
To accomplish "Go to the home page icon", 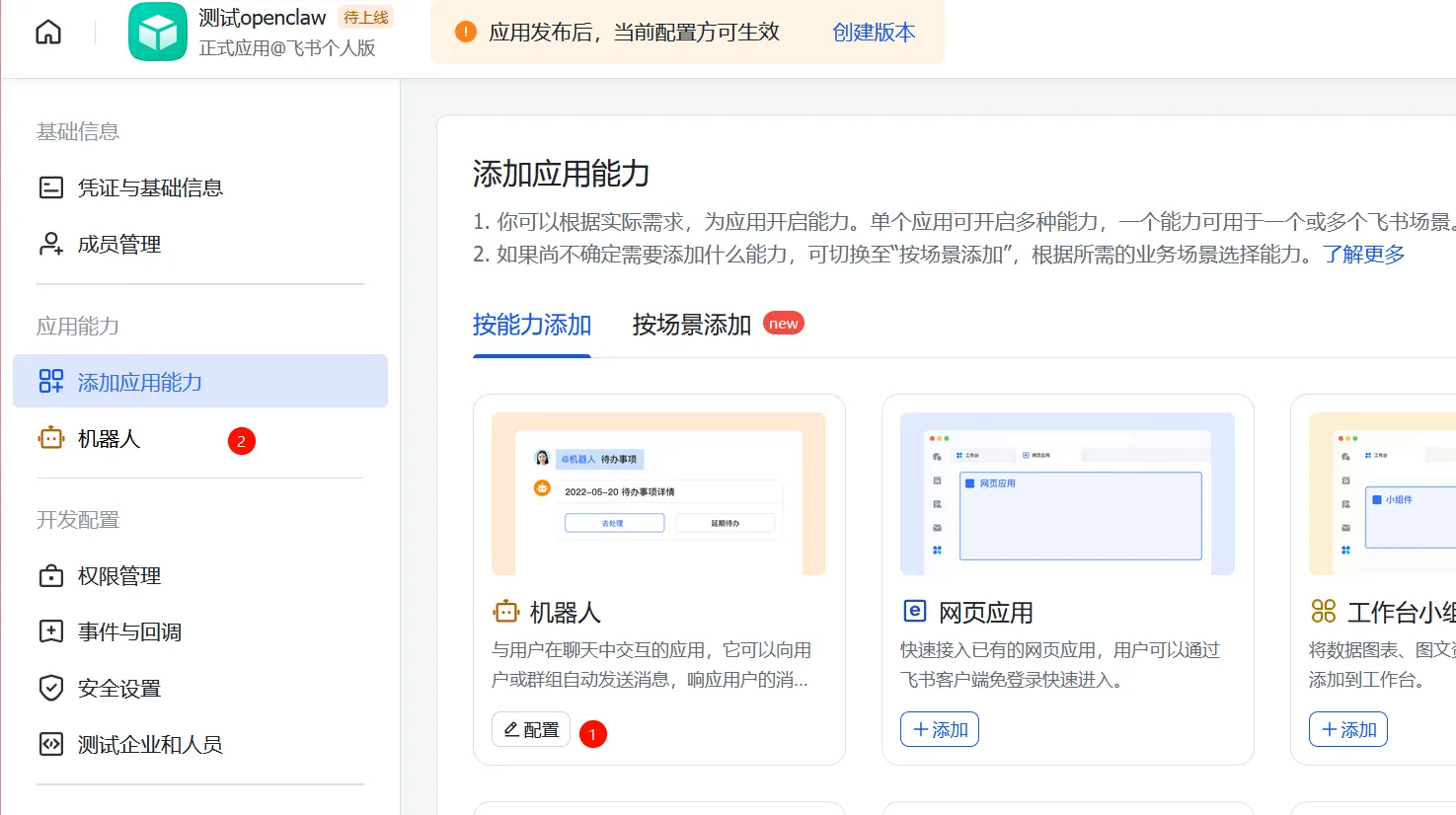I will tap(48, 33).
